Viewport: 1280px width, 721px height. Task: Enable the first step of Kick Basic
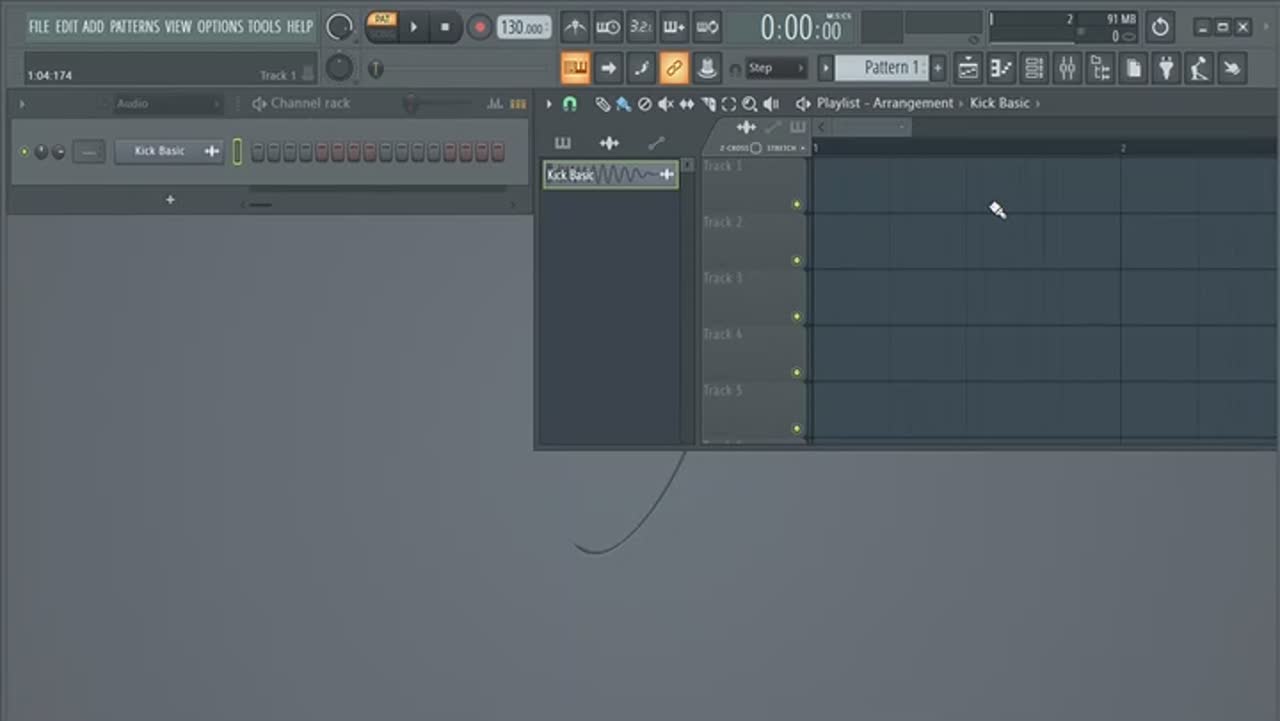coord(258,152)
